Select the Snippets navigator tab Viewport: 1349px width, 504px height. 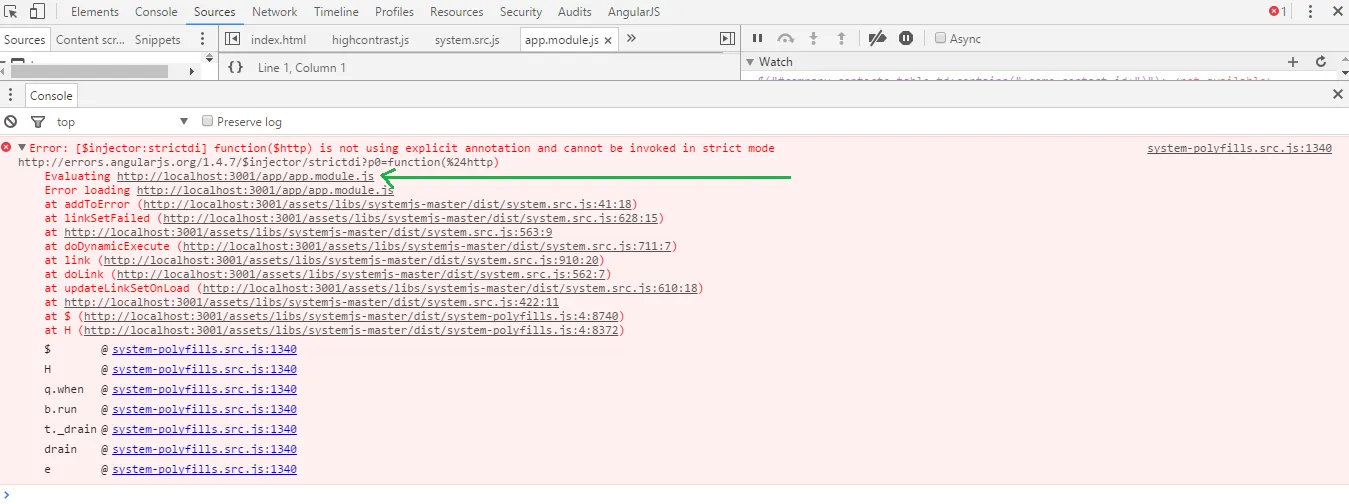pos(157,40)
